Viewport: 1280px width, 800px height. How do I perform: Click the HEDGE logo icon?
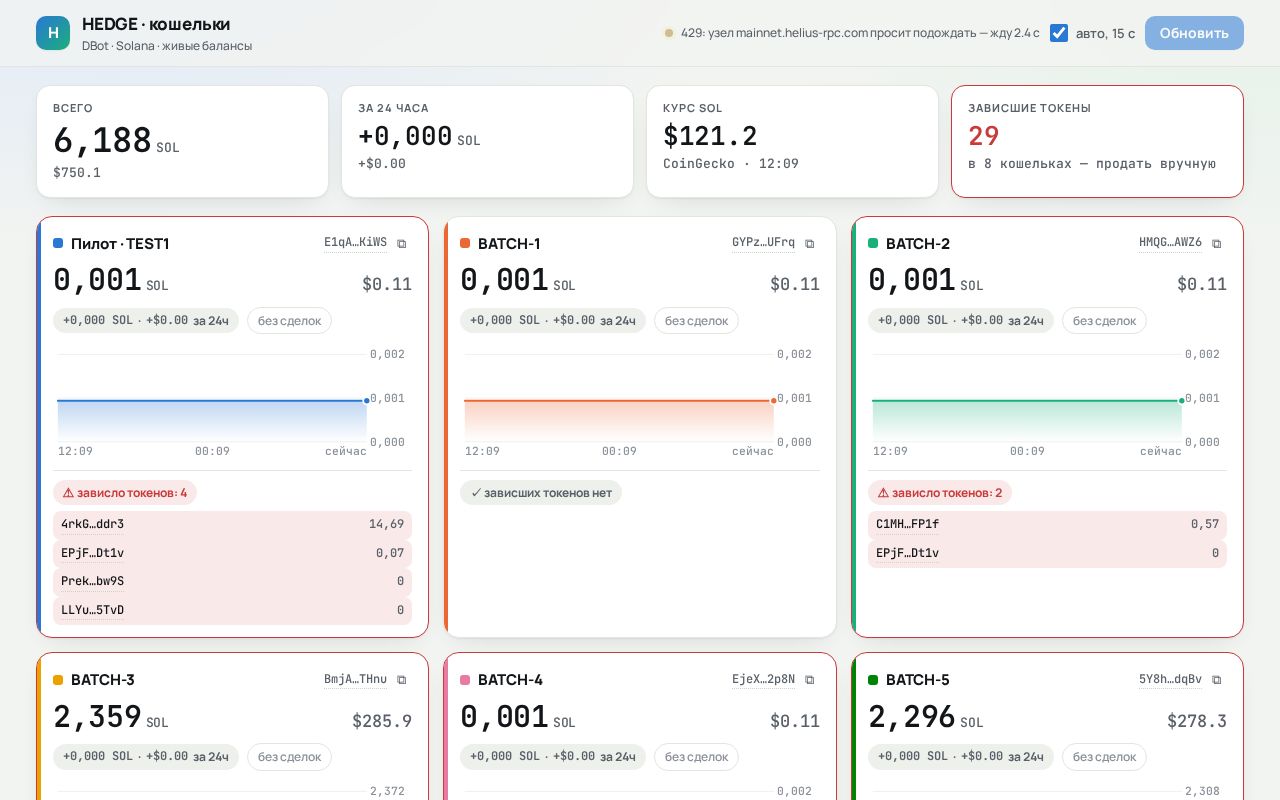(53, 33)
